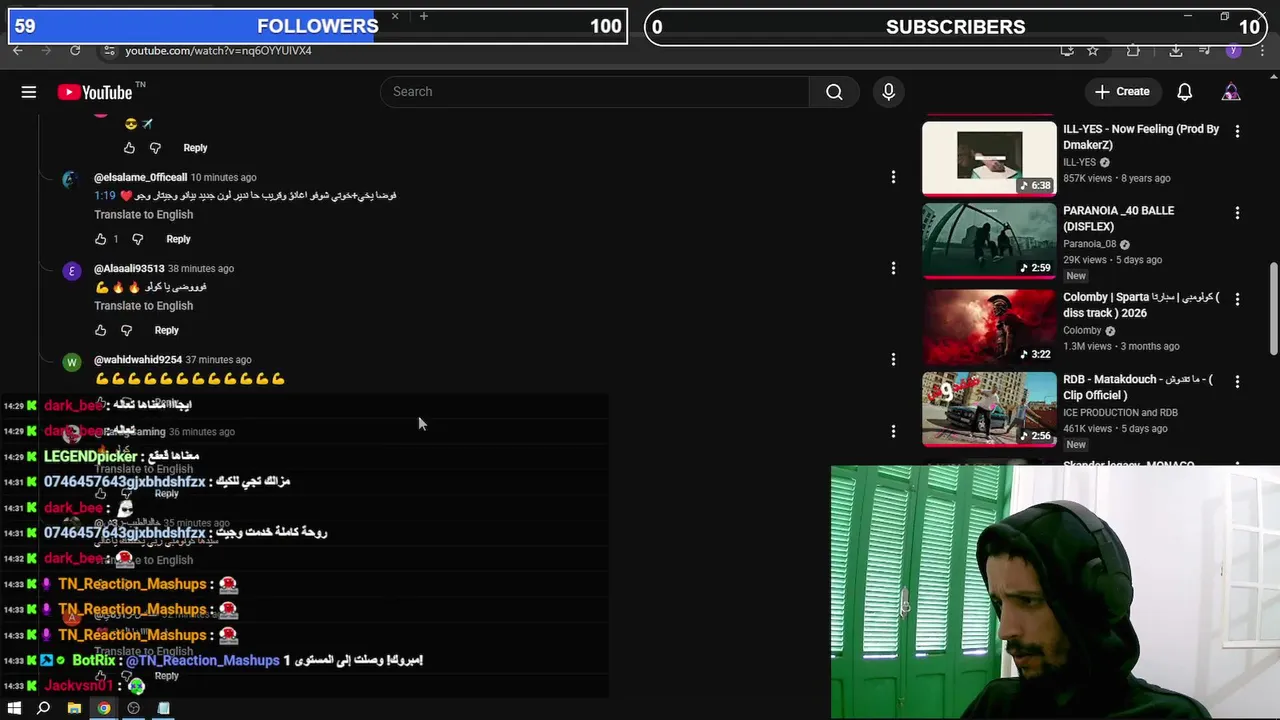This screenshot has height=720, width=1280.
Task: Open RDB Matakdouch video thumbnail
Action: coord(989,409)
